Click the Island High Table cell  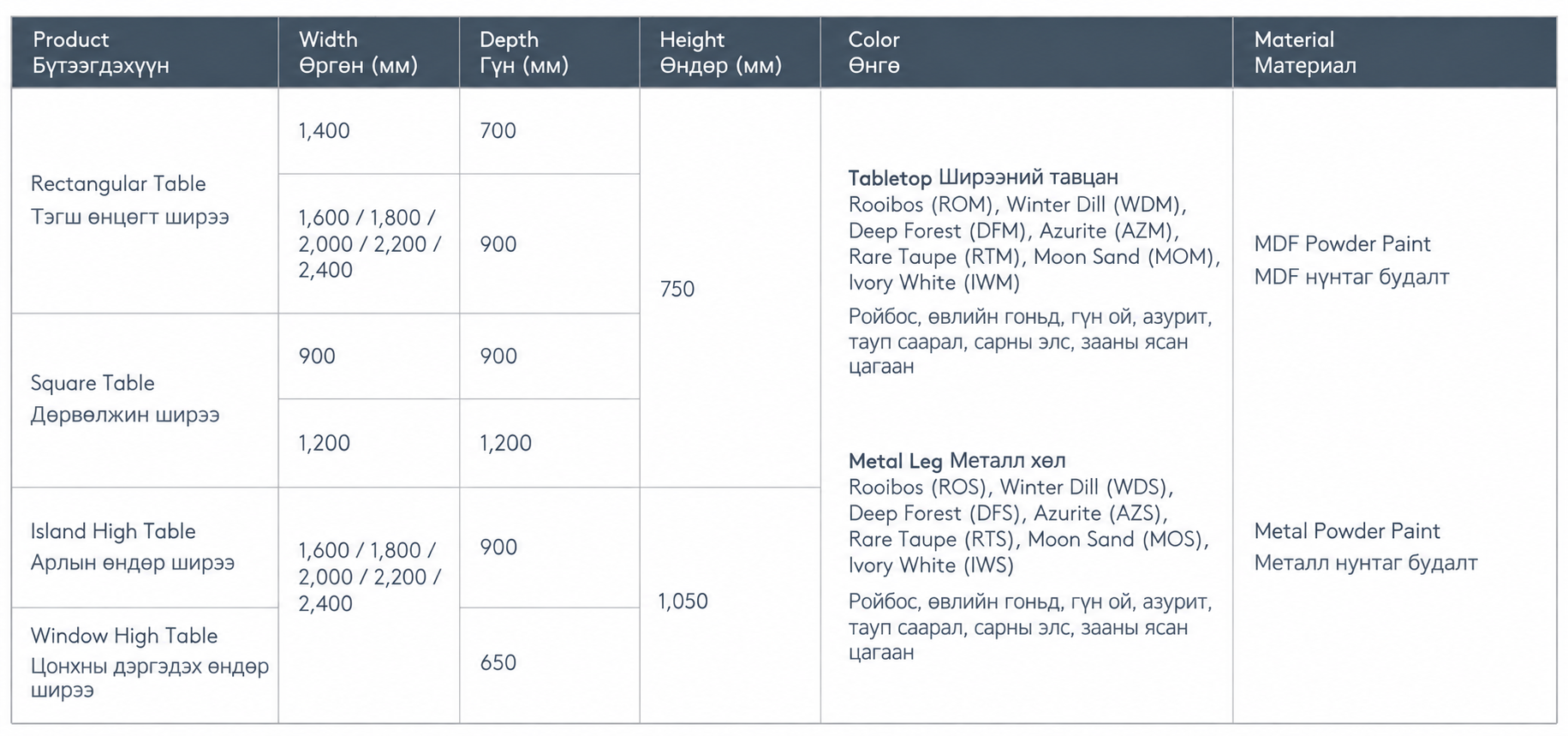click(145, 548)
